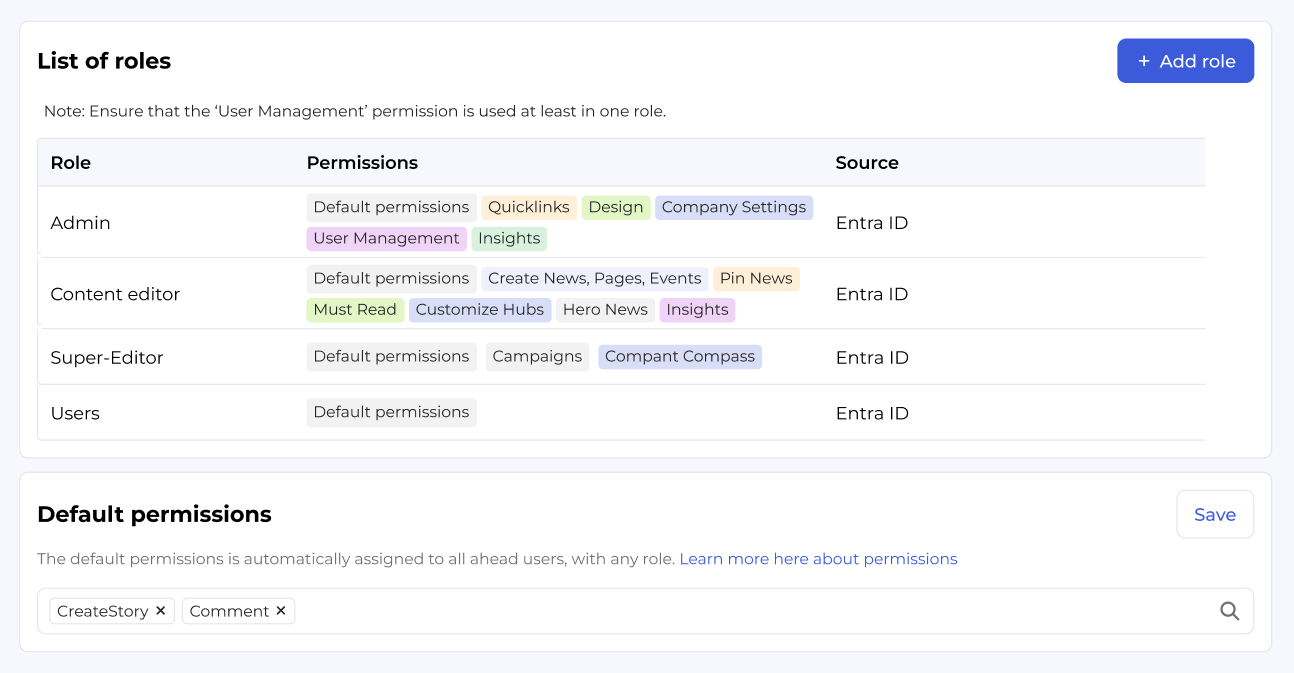Click Entra ID source for the Admin role
Viewport: 1294px width, 673px height.
tap(871, 223)
